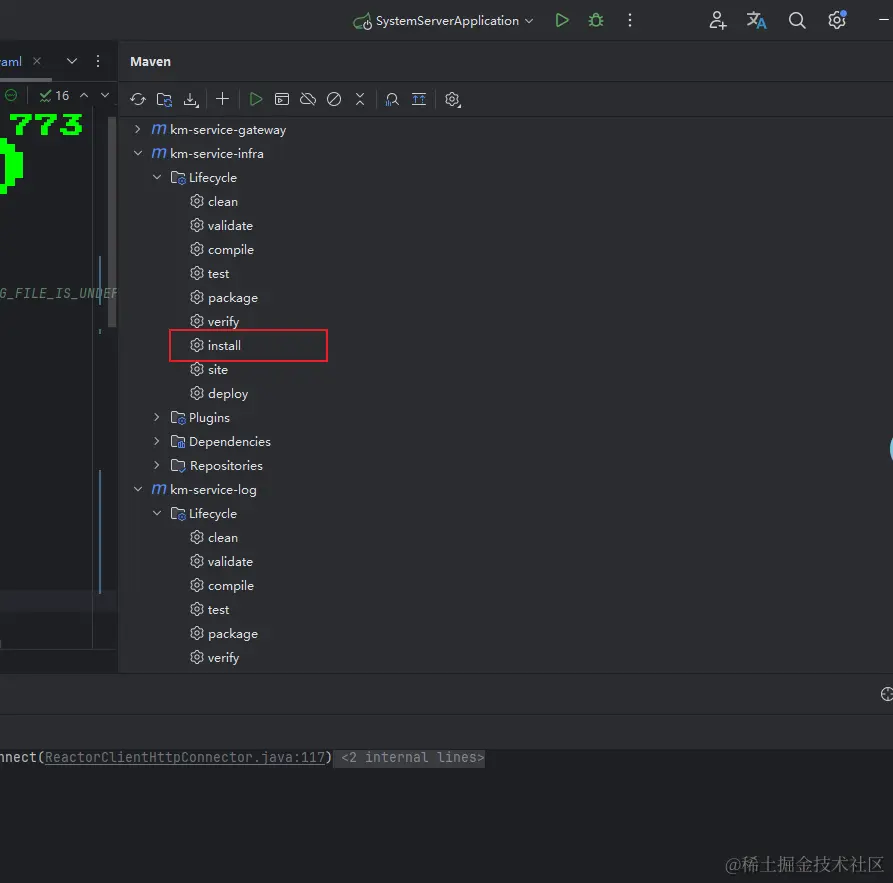
Task: Open Maven settings wrench-gear icon
Action: [x=452, y=100]
